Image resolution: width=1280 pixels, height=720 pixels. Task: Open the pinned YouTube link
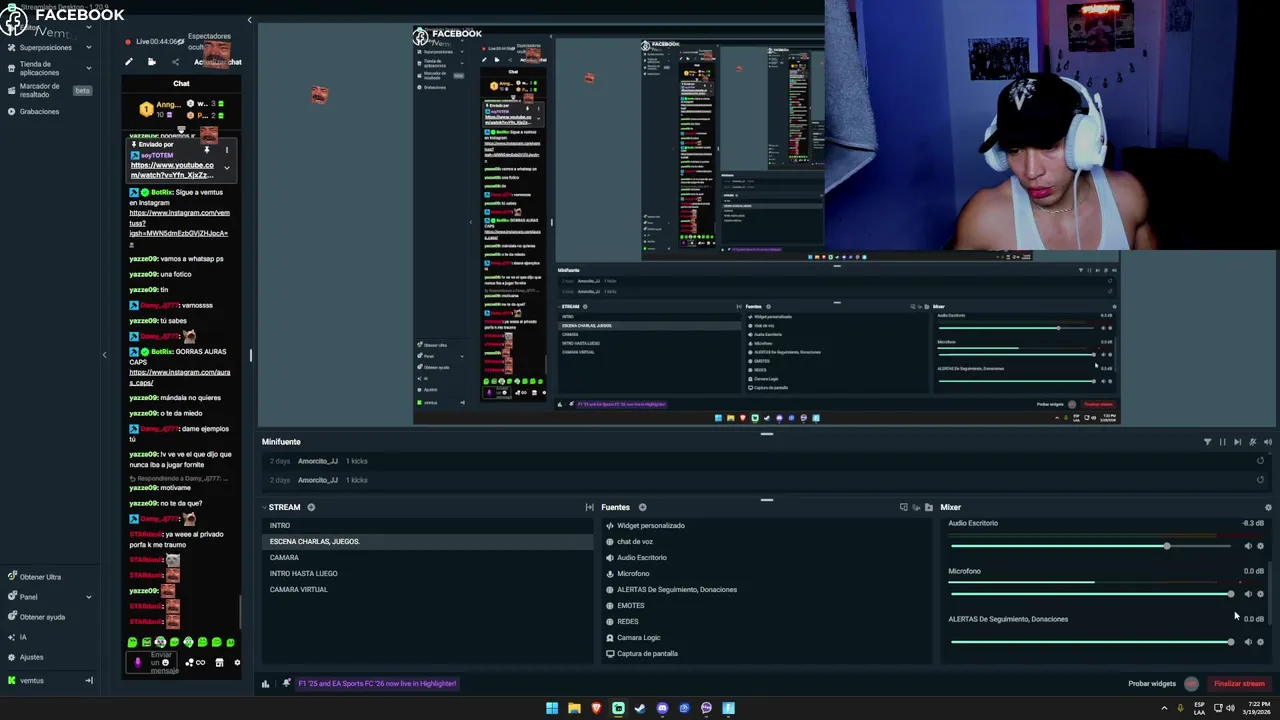pyautogui.click(x=171, y=170)
